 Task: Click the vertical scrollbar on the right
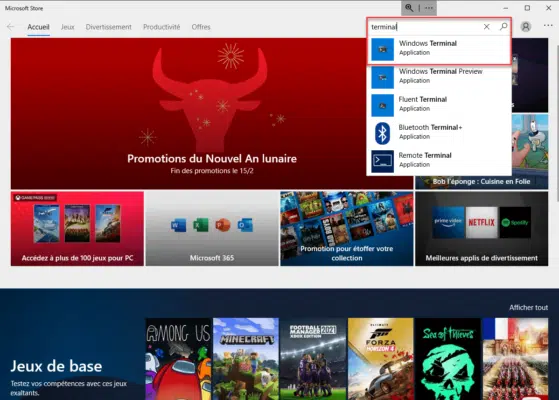pyautogui.click(x=557, y=123)
